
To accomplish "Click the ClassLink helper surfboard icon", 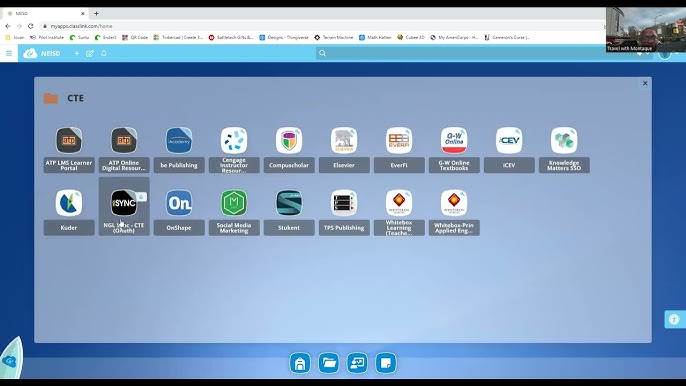I will pos(11,358).
